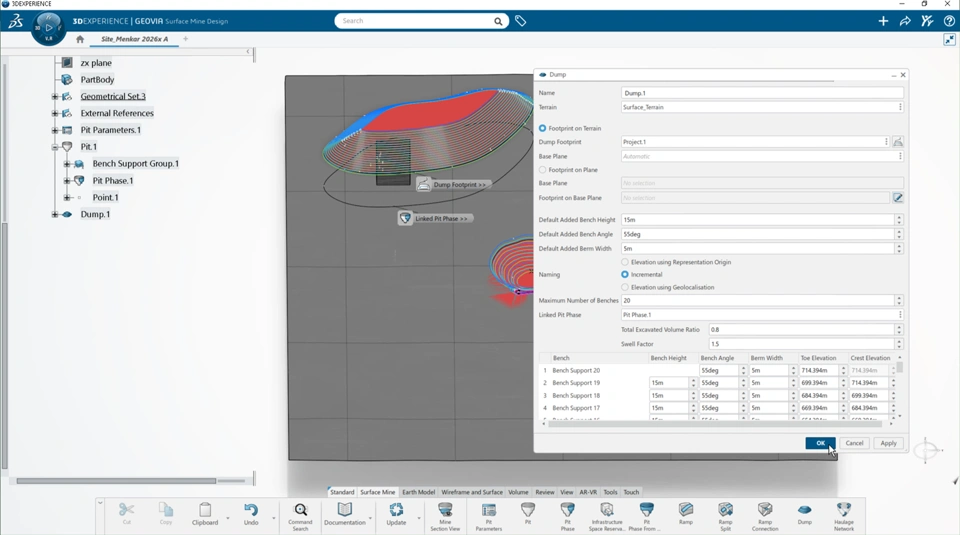The image size is (960, 535).
Task: Select the Pit Phase tool
Action: (568, 516)
